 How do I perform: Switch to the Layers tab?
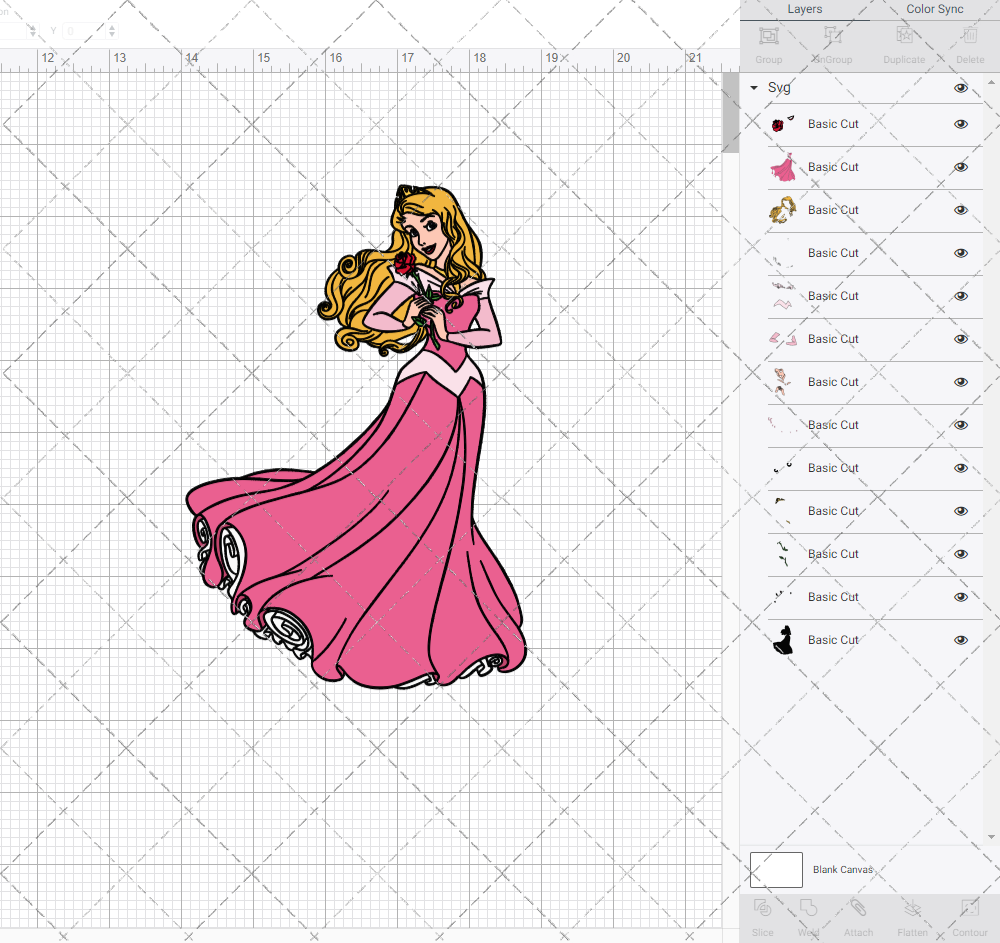pyautogui.click(x=804, y=9)
